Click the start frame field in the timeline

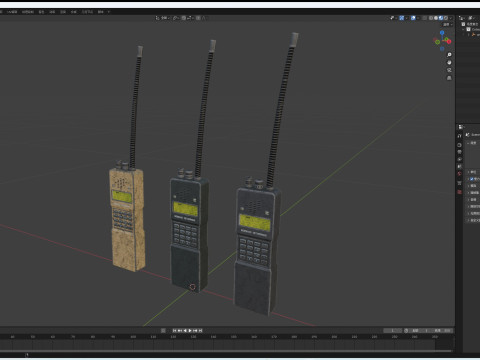coord(420,330)
